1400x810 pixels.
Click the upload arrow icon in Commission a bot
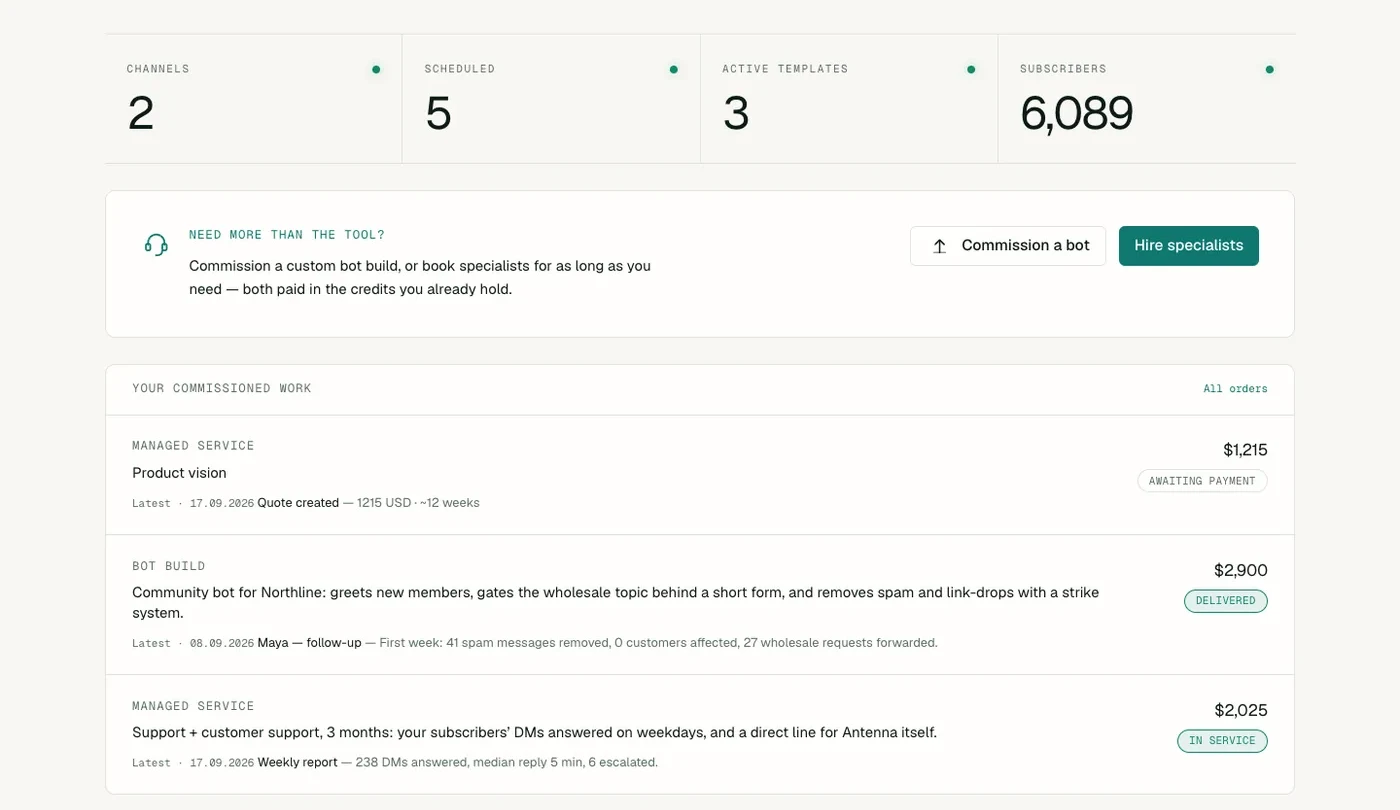tap(939, 246)
